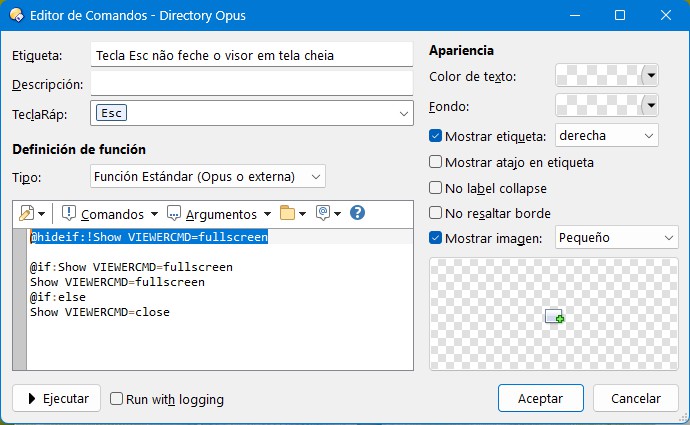The height and width of the screenshot is (425, 690).
Task: Click the Argumentos speech bubble icon
Action: tap(173, 213)
